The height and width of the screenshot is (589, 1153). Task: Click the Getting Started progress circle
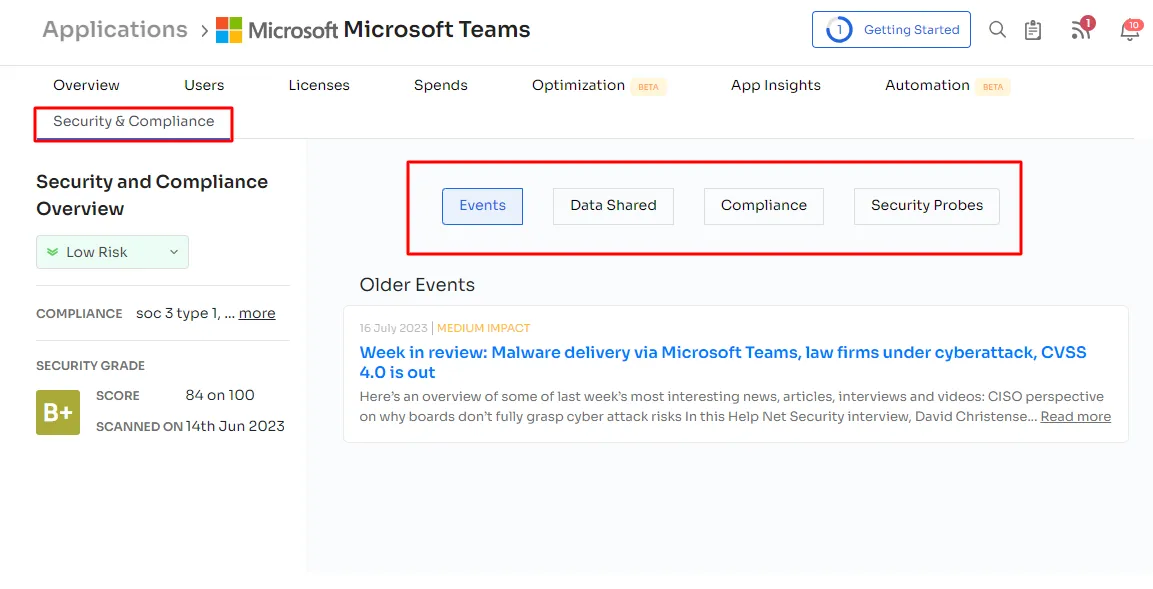(838, 29)
